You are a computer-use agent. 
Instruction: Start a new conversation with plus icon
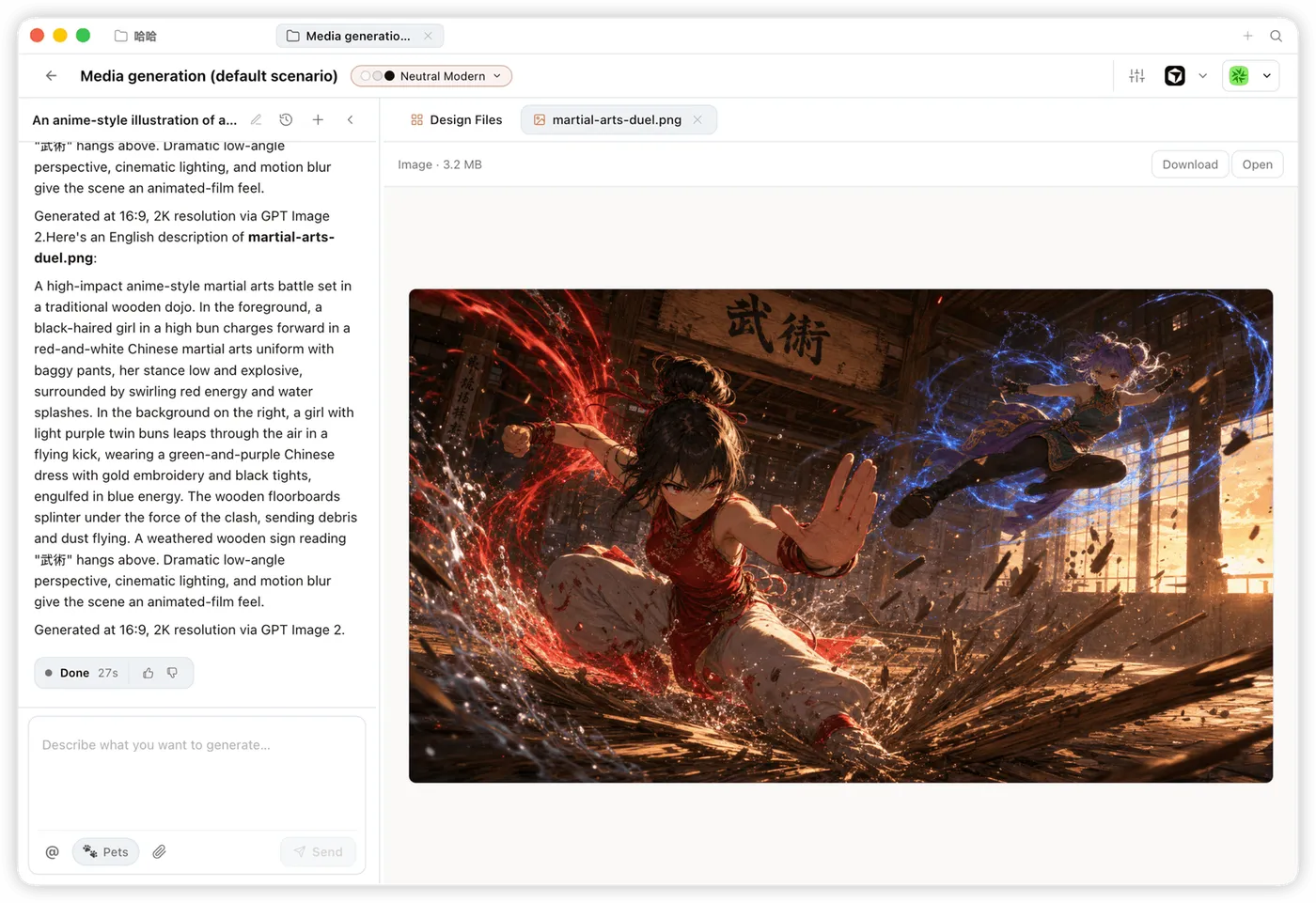[x=318, y=120]
